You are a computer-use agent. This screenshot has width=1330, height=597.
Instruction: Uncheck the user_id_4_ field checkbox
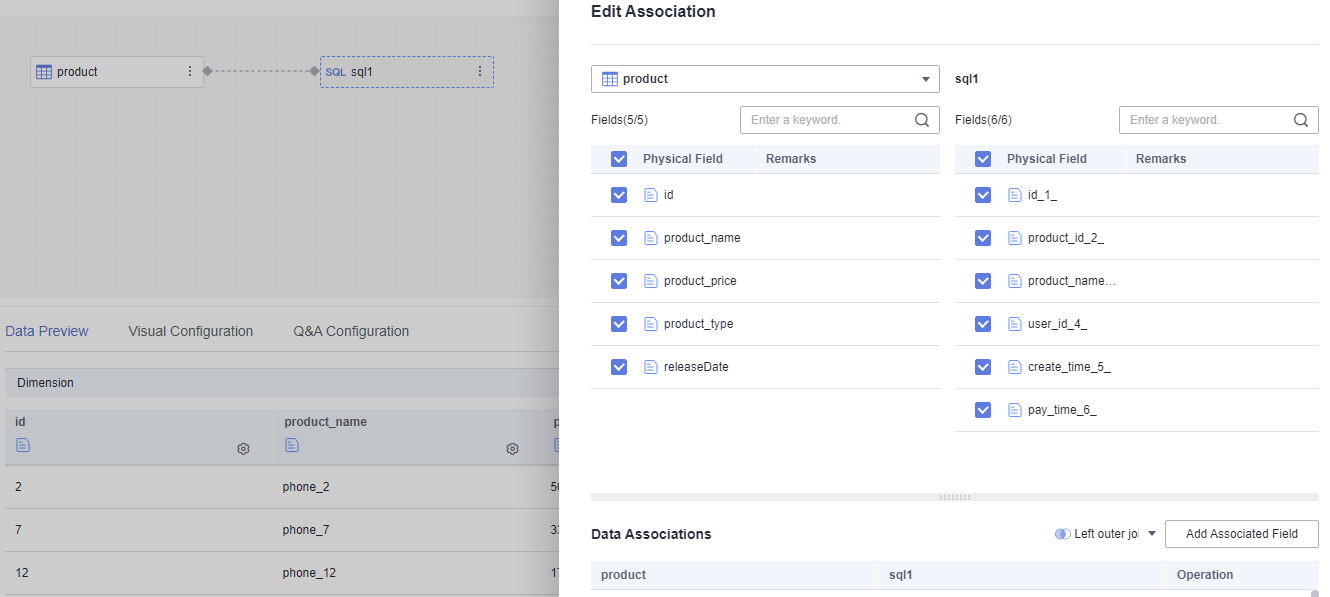pos(983,324)
